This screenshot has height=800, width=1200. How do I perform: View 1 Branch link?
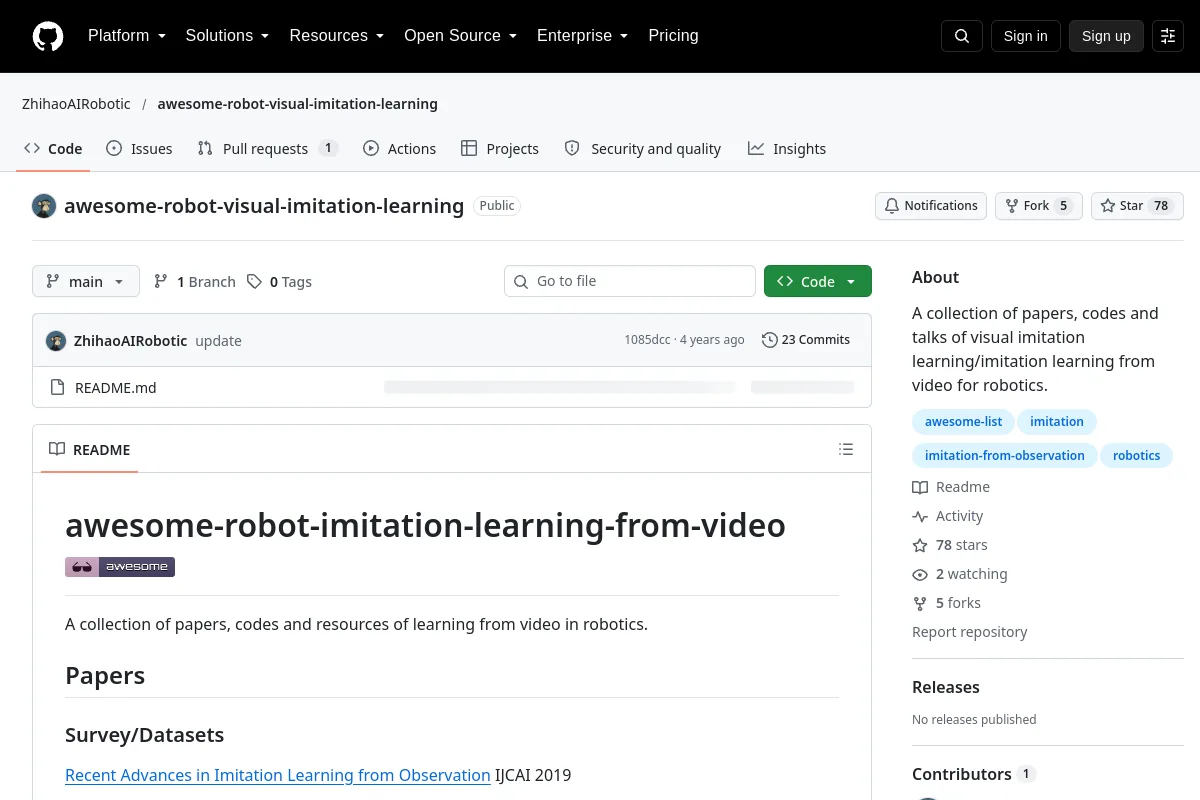tap(194, 282)
